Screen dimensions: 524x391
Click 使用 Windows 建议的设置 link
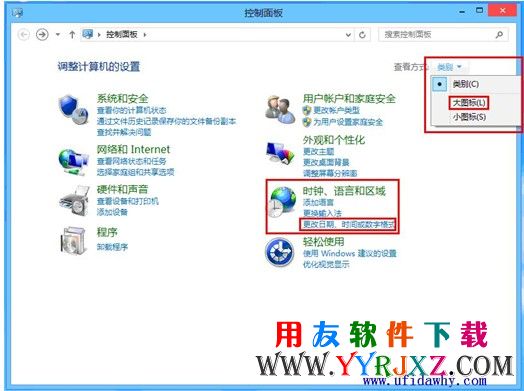[350, 253]
